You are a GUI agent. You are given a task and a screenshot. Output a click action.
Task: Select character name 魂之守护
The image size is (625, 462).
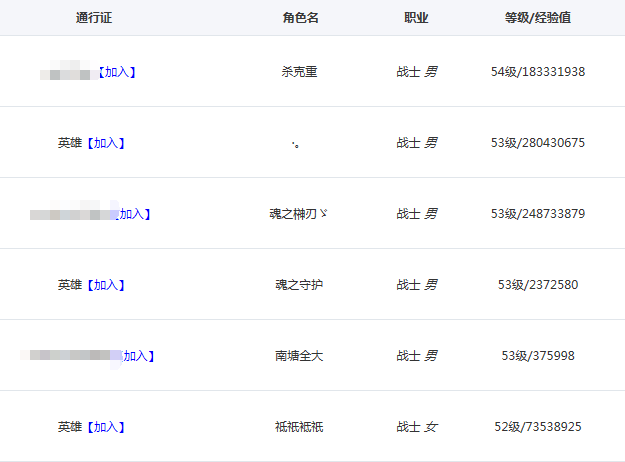pos(299,285)
